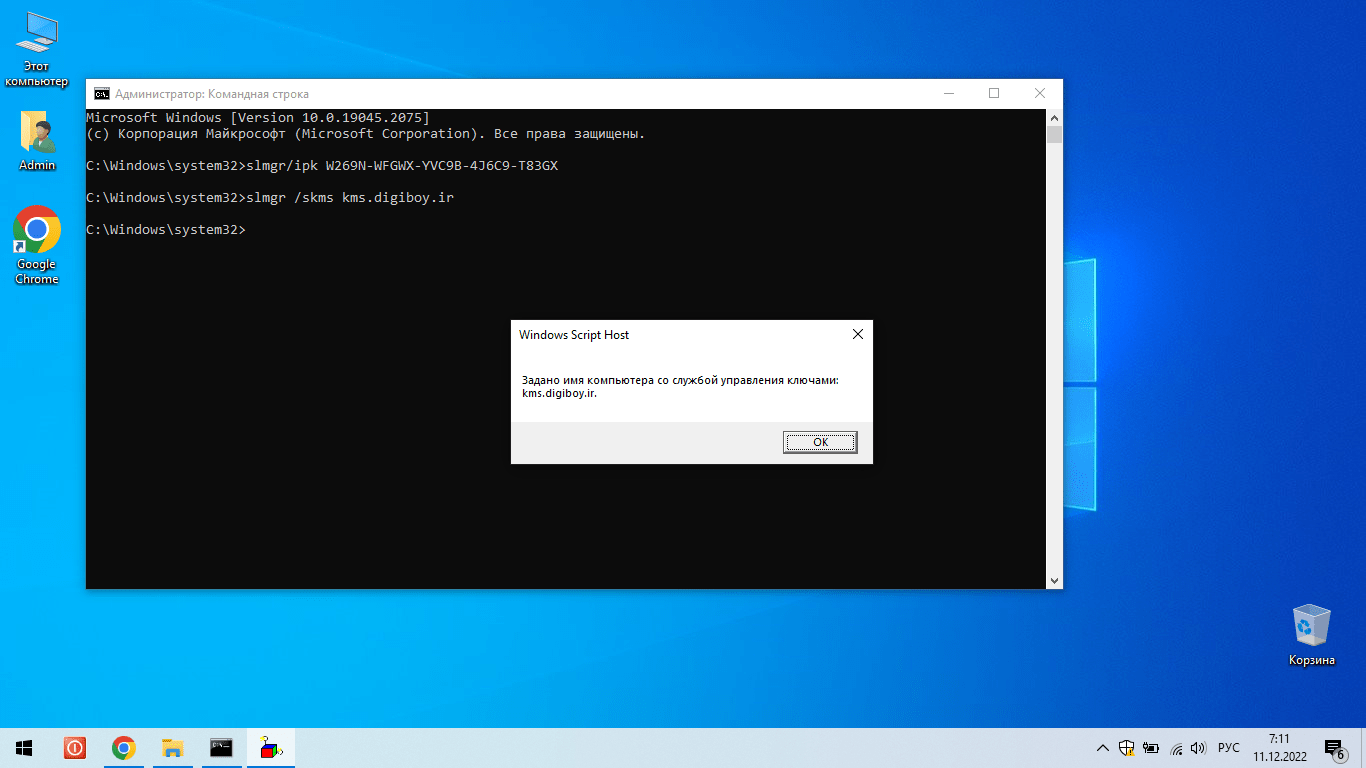This screenshot has height=768, width=1366.
Task: Open Google Chrome from the taskbar
Action: (x=124, y=748)
